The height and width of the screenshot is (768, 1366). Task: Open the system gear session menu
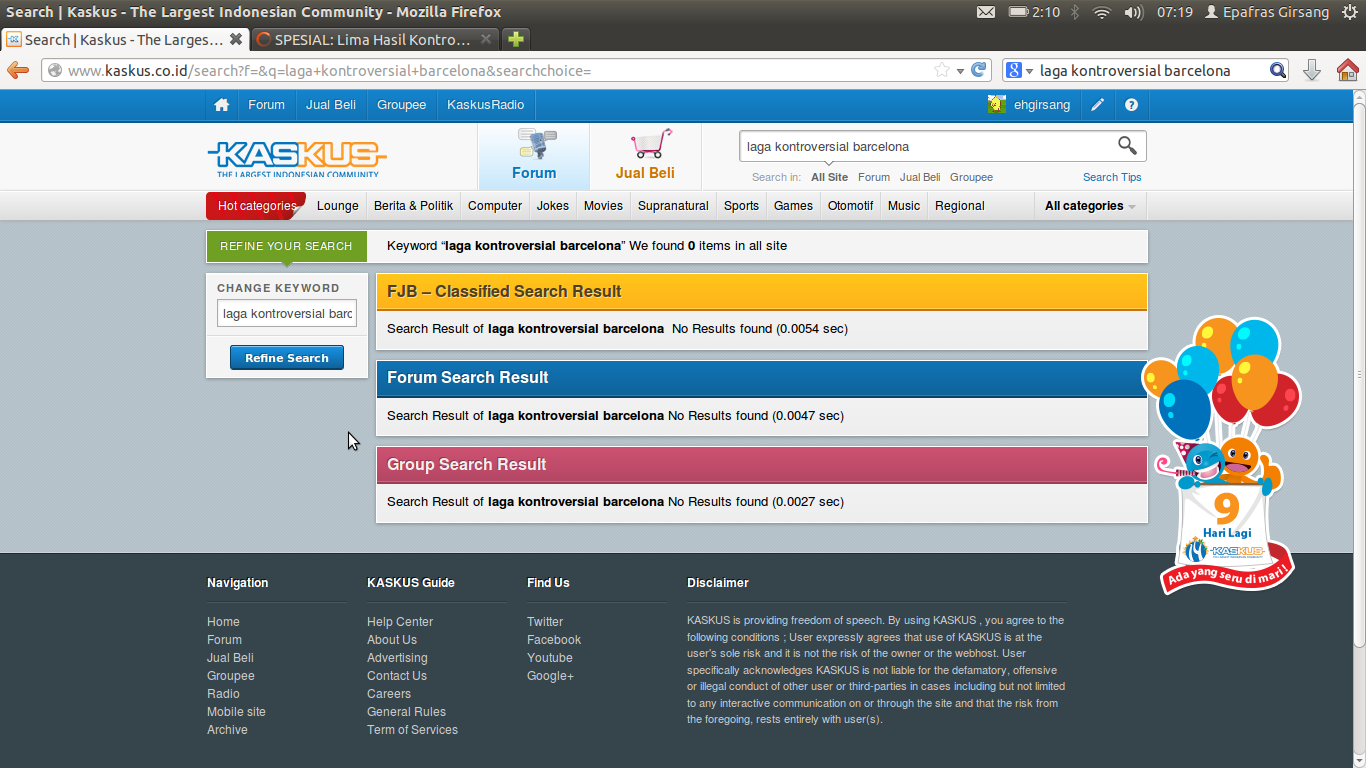point(1350,12)
